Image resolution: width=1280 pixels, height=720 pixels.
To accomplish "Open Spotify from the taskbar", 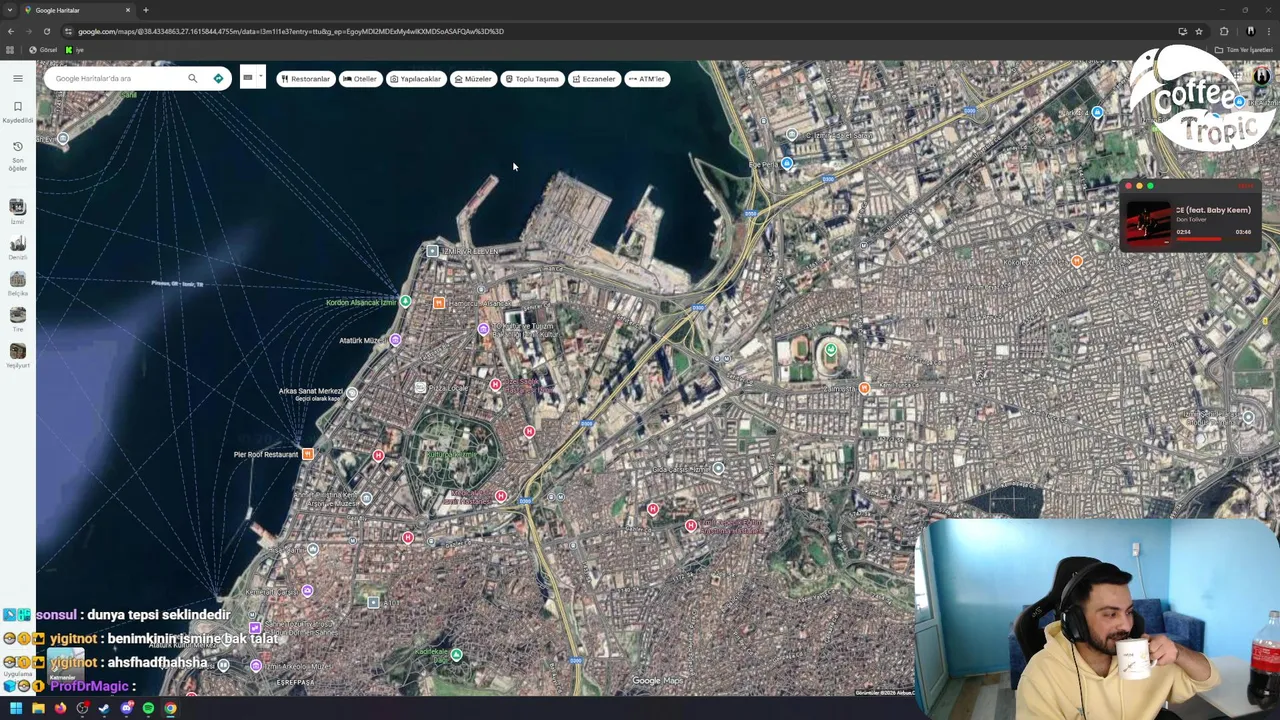I will click(148, 708).
